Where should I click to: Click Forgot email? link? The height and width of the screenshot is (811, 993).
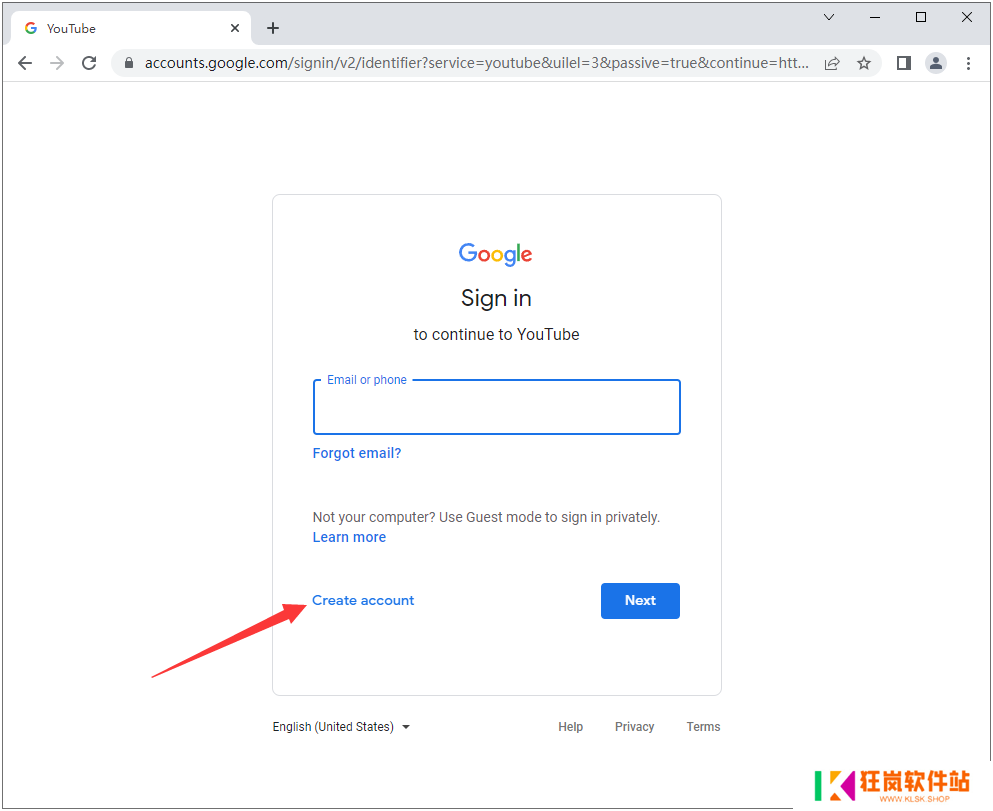pos(357,453)
